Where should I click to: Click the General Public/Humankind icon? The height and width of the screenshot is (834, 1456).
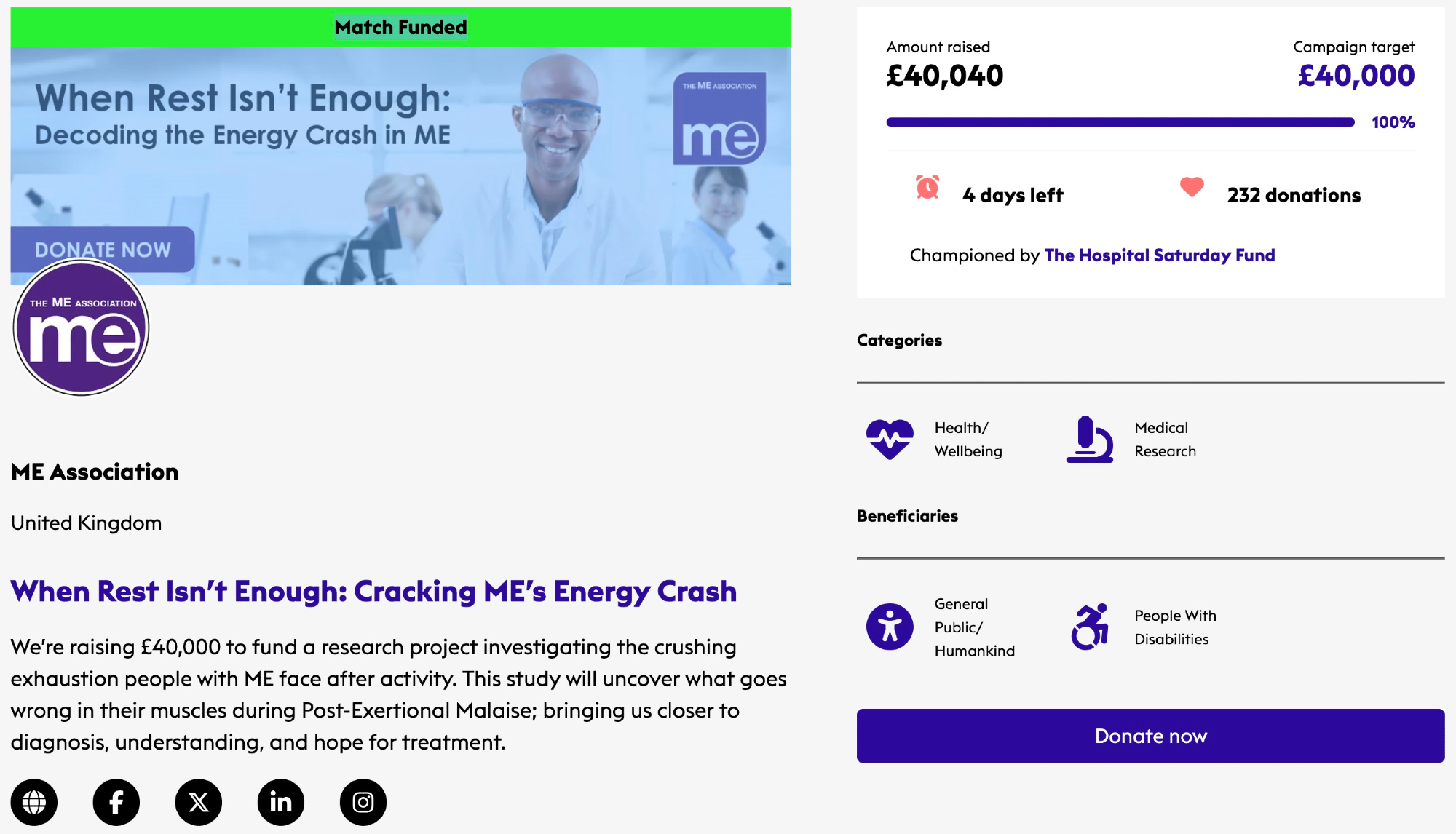point(890,627)
